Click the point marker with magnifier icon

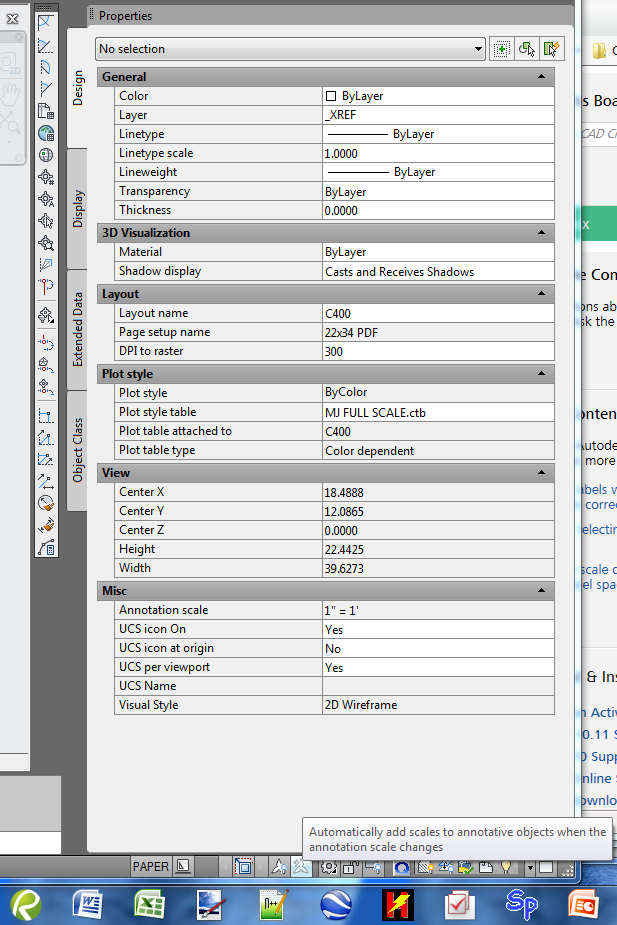pyautogui.click(x=46, y=243)
